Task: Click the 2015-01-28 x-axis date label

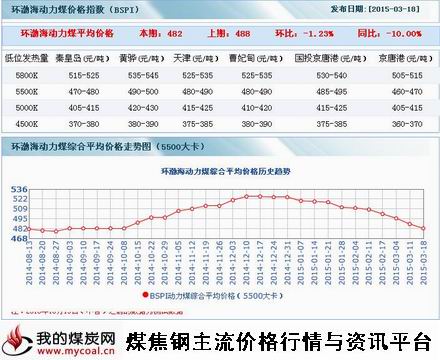Action: click(x=342, y=263)
